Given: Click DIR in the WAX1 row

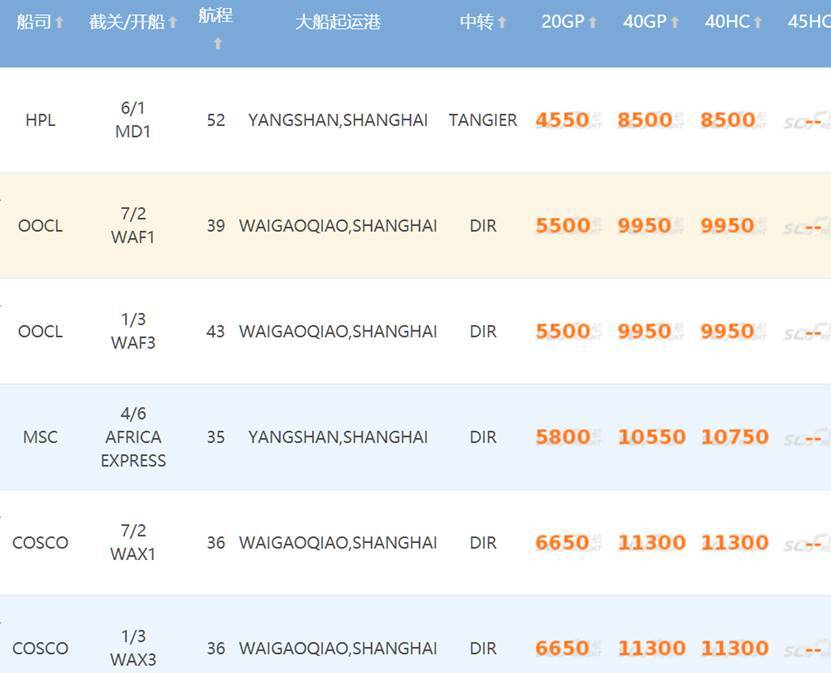Looking at the screenshot, I should [483, 543].
